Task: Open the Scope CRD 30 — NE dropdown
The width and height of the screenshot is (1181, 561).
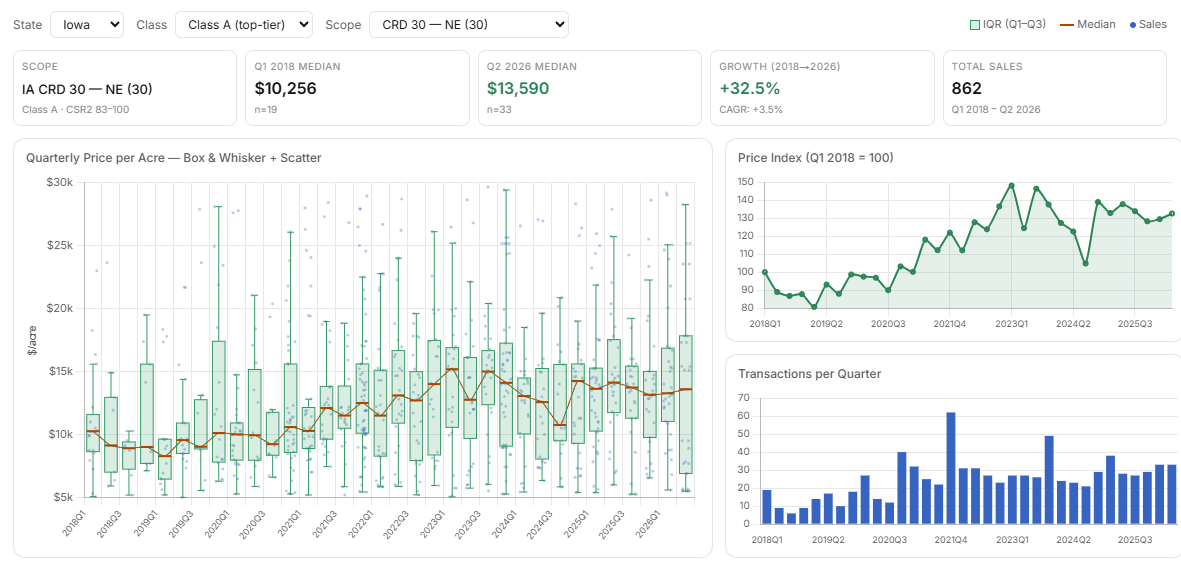Action: [468, 24]
